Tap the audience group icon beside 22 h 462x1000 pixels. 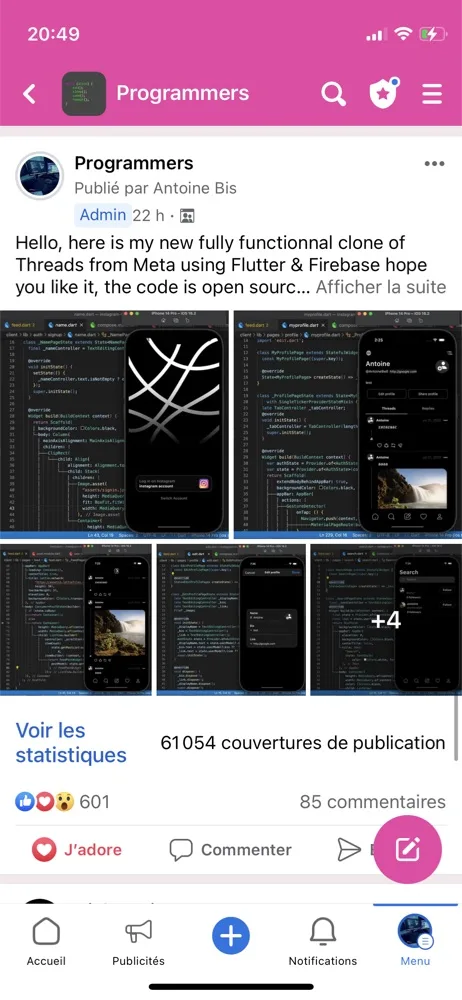point(187,216)
